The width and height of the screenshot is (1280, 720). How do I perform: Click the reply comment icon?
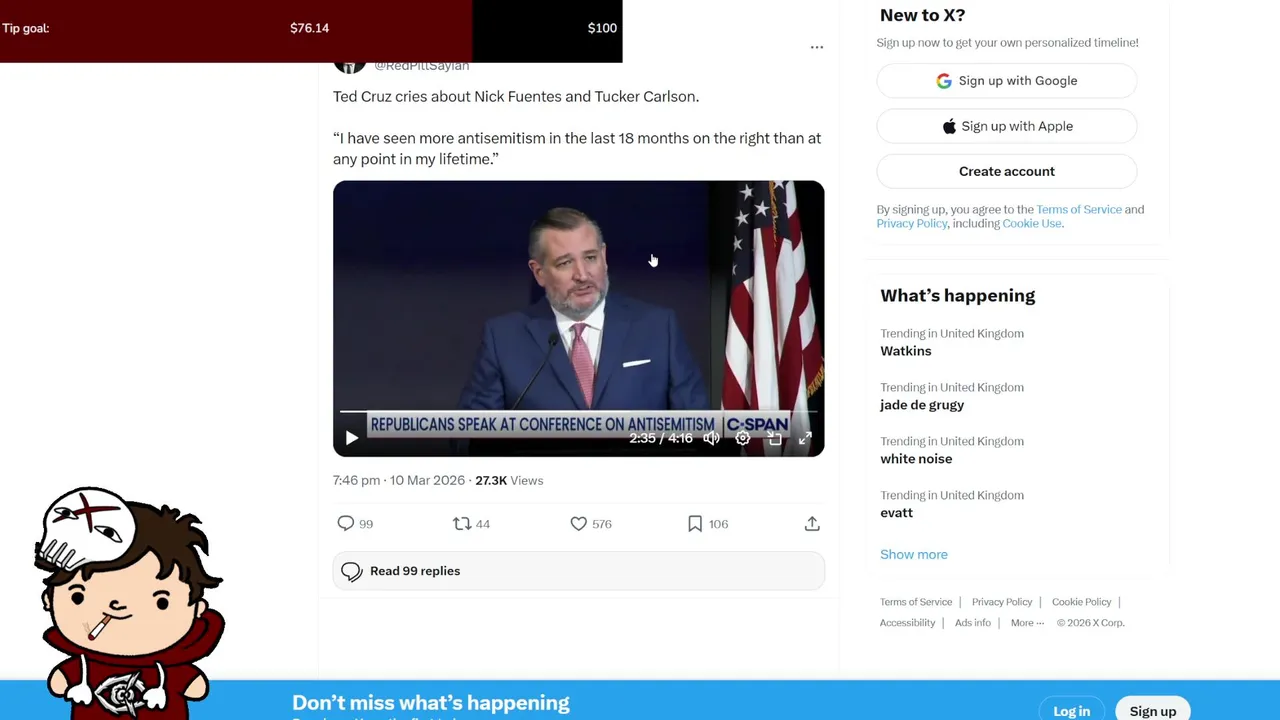click(346, 523)
